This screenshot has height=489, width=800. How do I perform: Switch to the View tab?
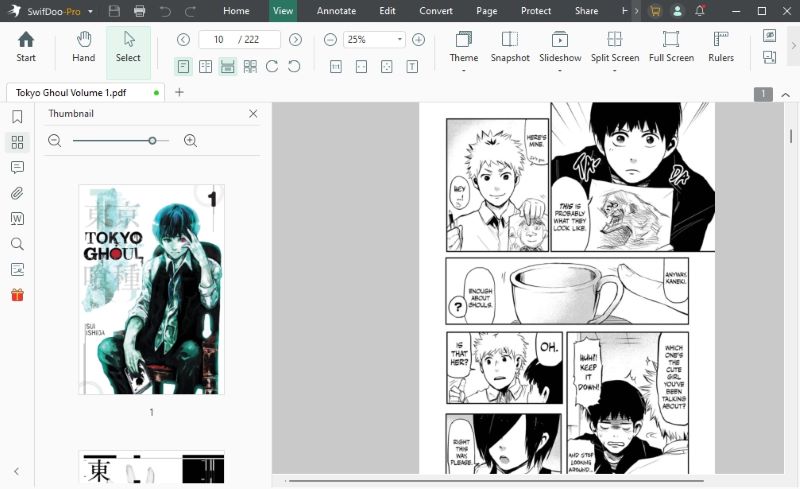tap(283, 11)
